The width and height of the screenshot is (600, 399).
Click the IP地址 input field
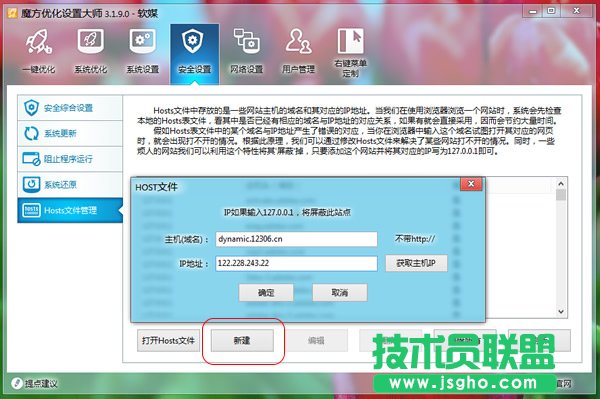click(x=296, y=263)
